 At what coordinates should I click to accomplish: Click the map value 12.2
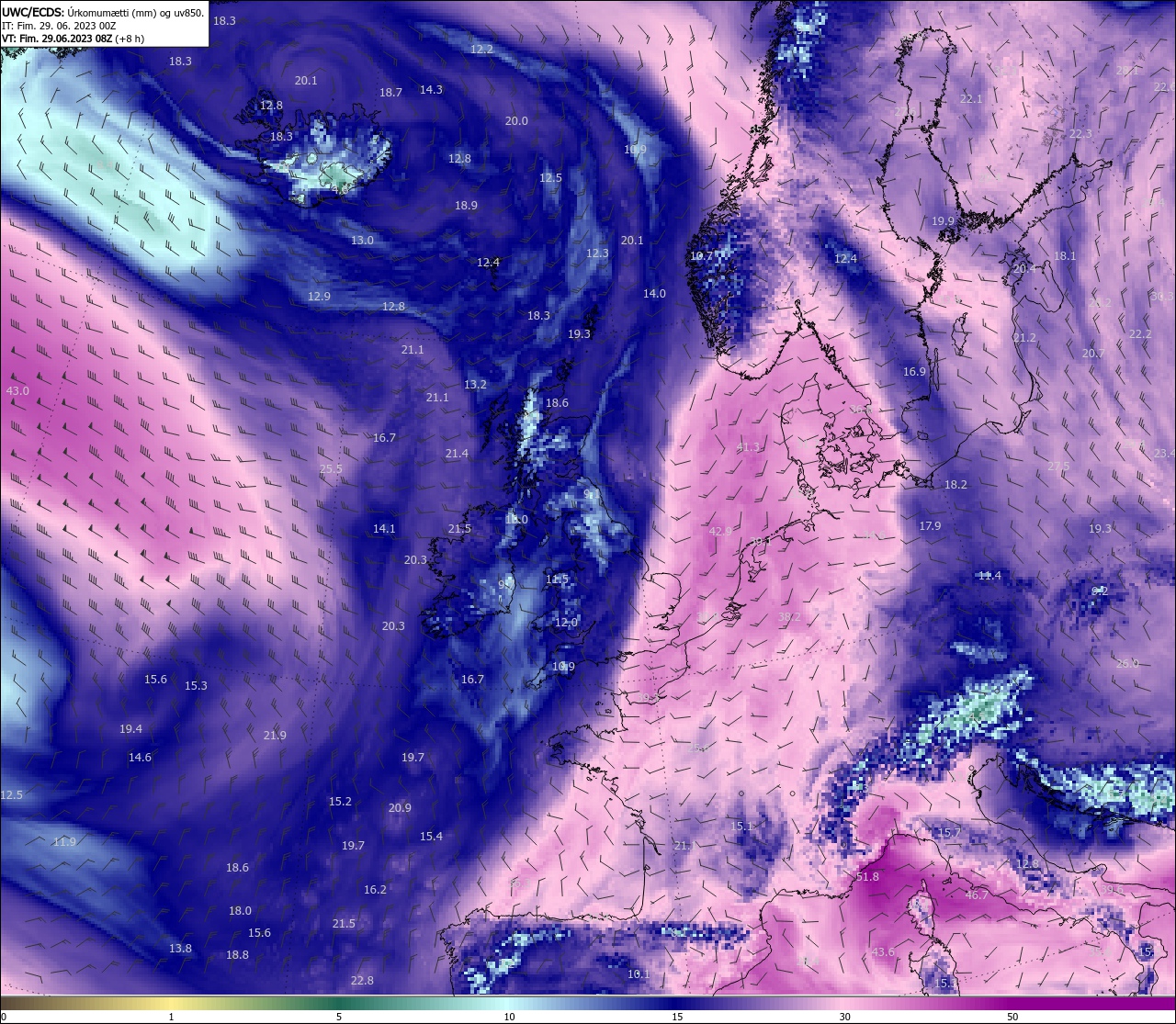tap(481, 50)
